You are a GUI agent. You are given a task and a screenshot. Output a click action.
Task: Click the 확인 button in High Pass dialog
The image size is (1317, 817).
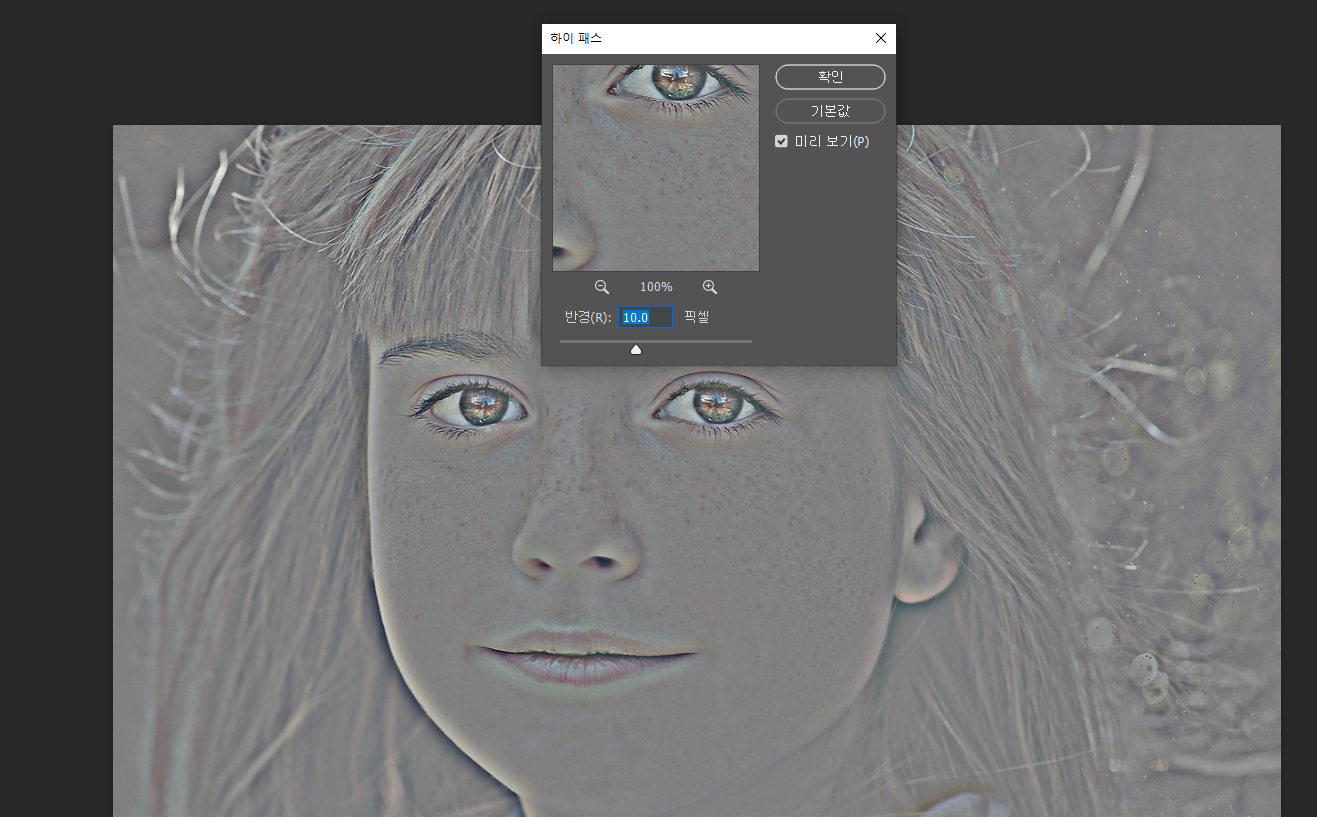(x=830, y=77)
